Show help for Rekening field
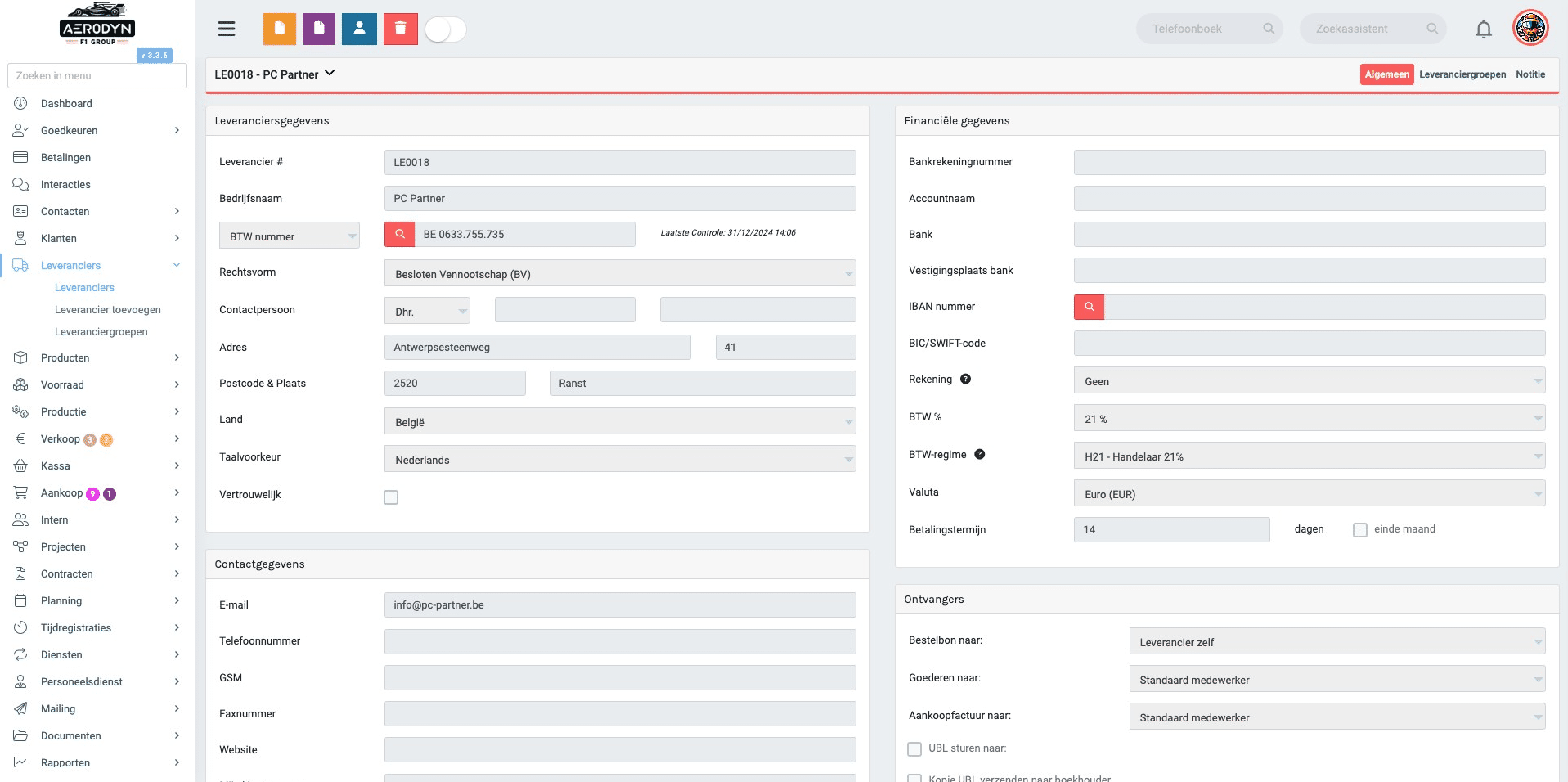Viewport: 1568px width, 782px height. point(965,380)
